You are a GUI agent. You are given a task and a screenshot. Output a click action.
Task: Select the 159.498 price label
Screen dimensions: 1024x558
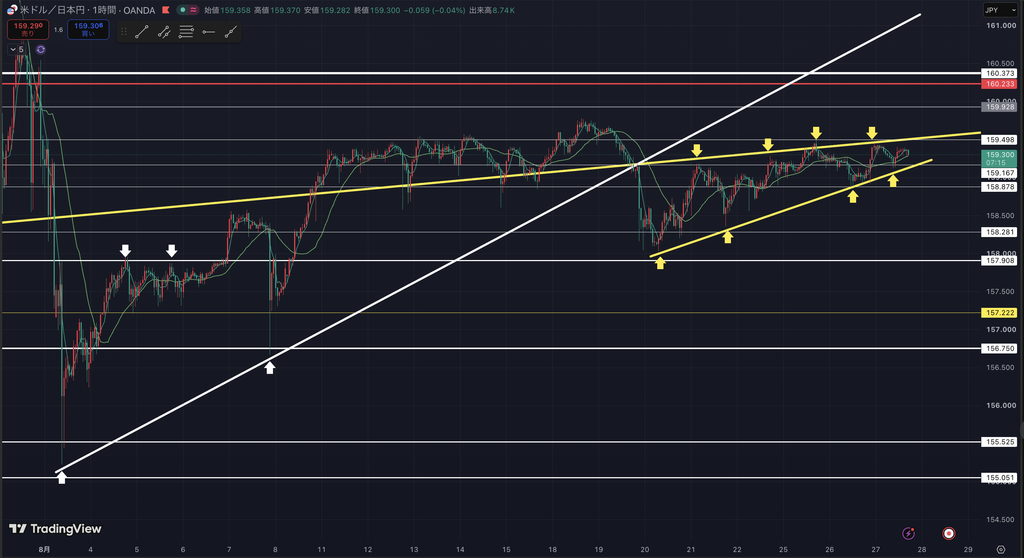[999, 140]
